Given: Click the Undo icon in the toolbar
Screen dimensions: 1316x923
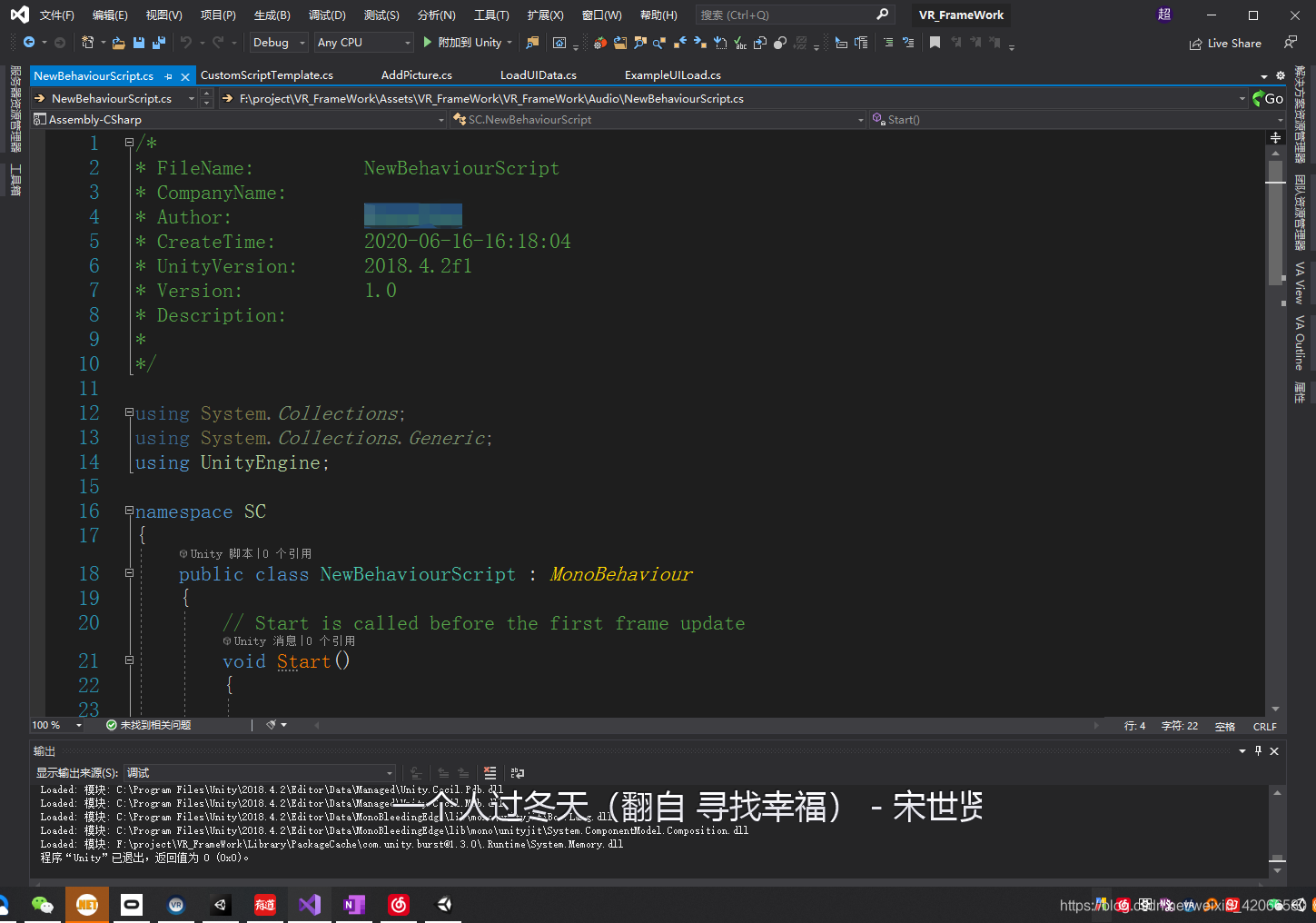Looking at the screenshot, I should pyautogui.click(x=184, y=42).
